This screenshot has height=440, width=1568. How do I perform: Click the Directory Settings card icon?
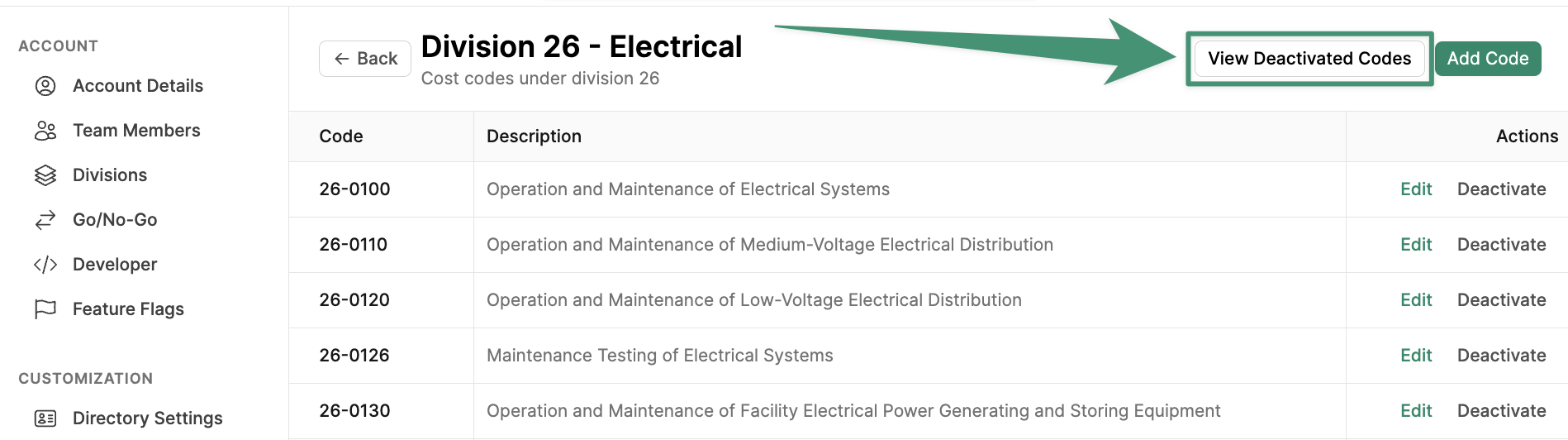tap(45, 418)
